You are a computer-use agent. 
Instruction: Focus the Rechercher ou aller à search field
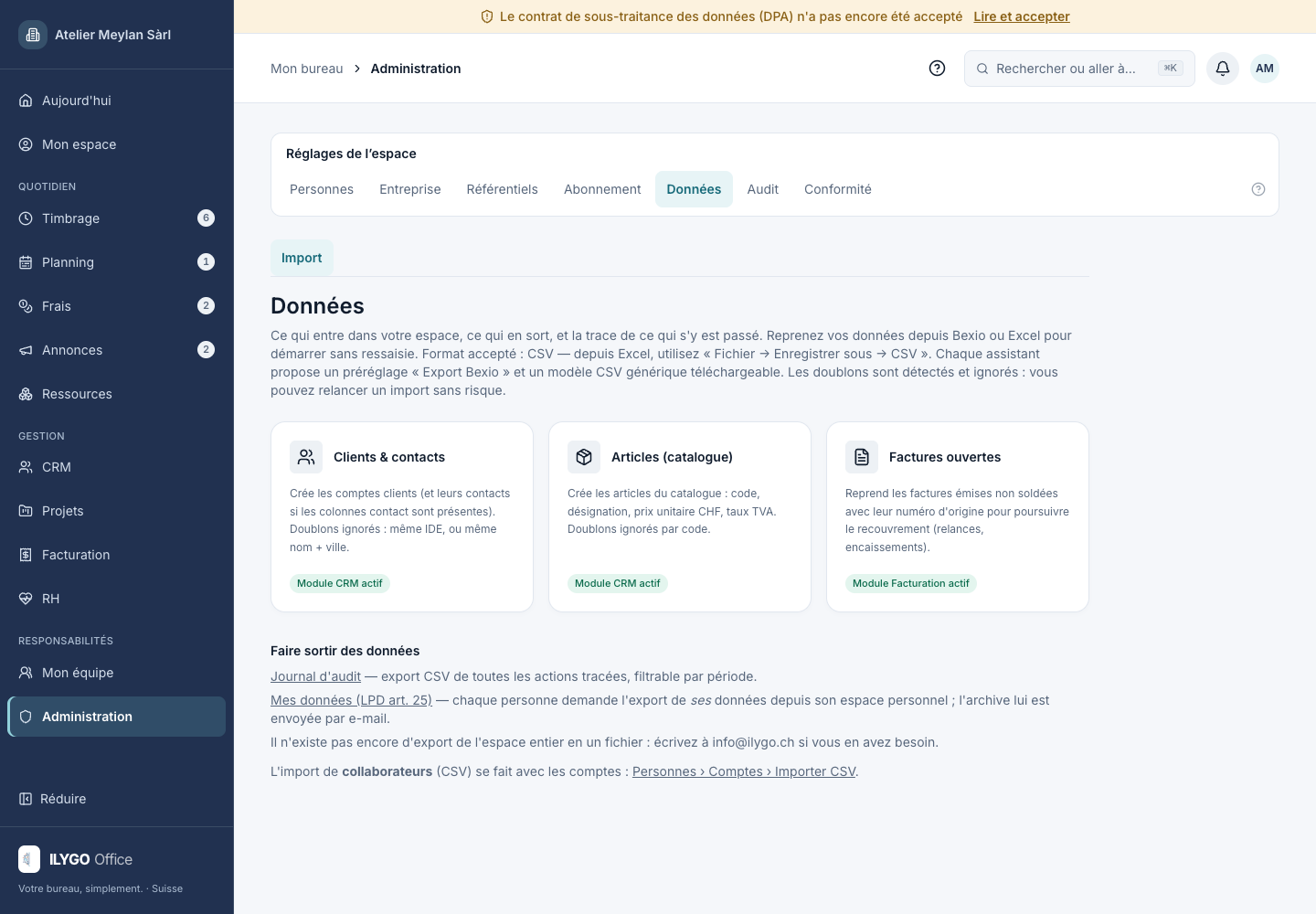1079,69
